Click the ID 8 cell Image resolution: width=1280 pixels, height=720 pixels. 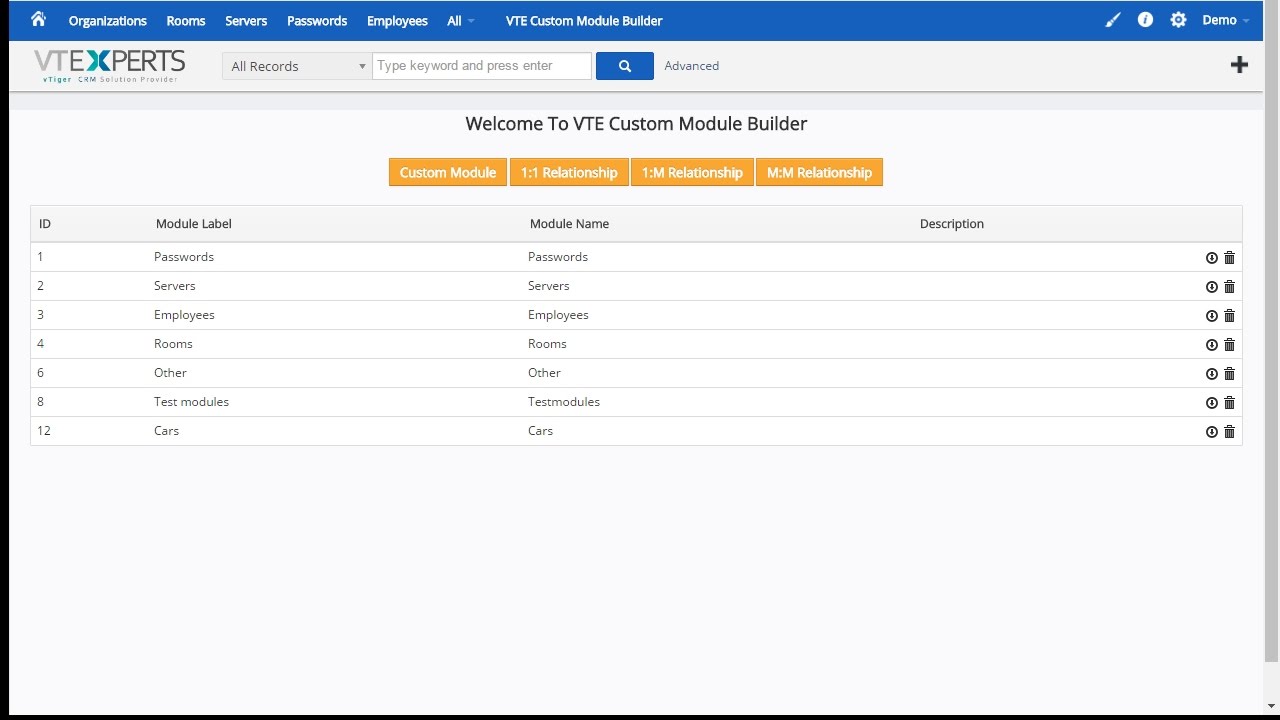click(41, 402)
